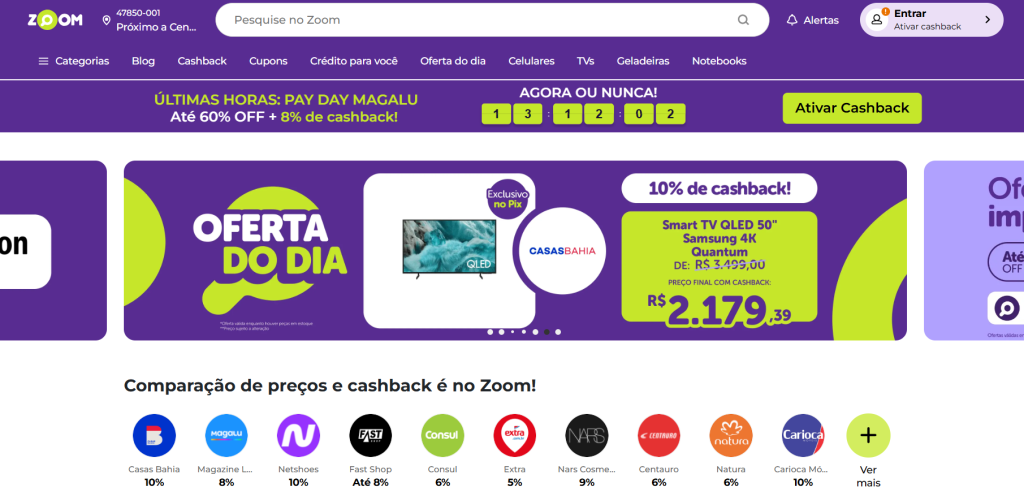Select the Magazine Luiza store icon
1024x496 pixels.
[x=226, y=435]
